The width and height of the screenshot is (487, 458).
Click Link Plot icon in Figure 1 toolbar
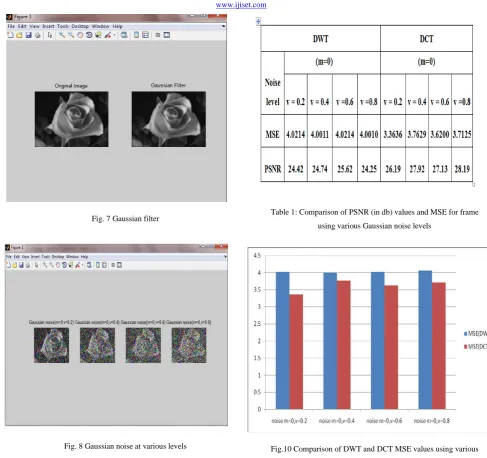(x=89, y=265)
